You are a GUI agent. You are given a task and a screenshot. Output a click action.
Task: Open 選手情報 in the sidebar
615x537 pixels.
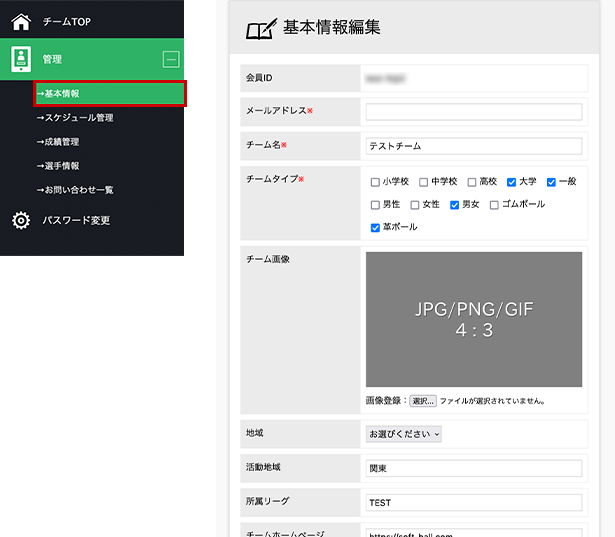pyautogui.click(x=58, y=166)
